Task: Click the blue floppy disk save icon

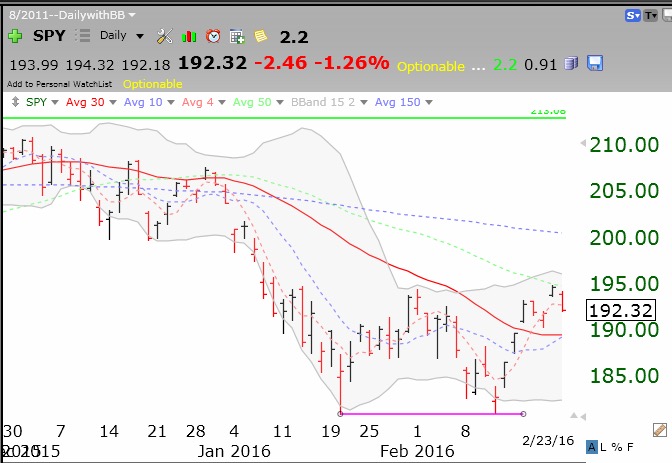Action: tap(595, 63)
